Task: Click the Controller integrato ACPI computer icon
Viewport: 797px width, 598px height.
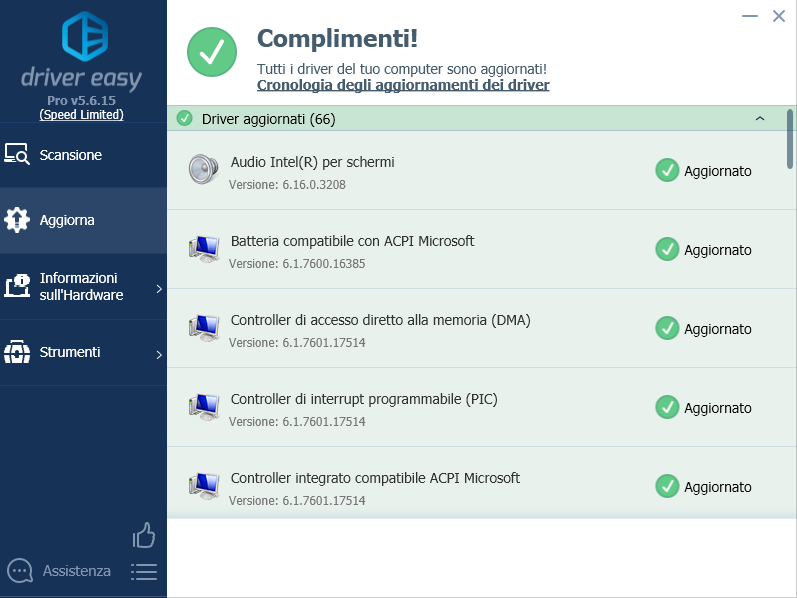Action: coord(204,486)
